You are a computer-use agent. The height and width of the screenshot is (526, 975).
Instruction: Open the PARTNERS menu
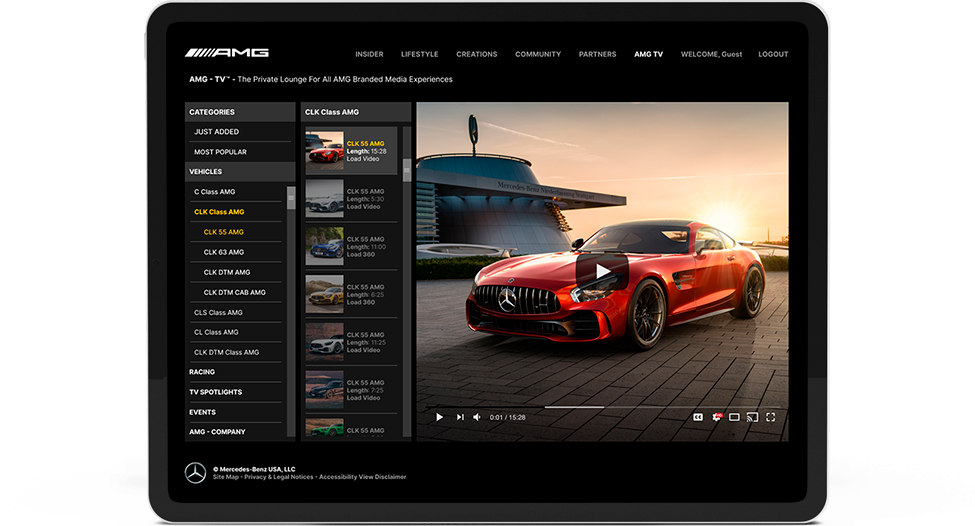point(598,54)
